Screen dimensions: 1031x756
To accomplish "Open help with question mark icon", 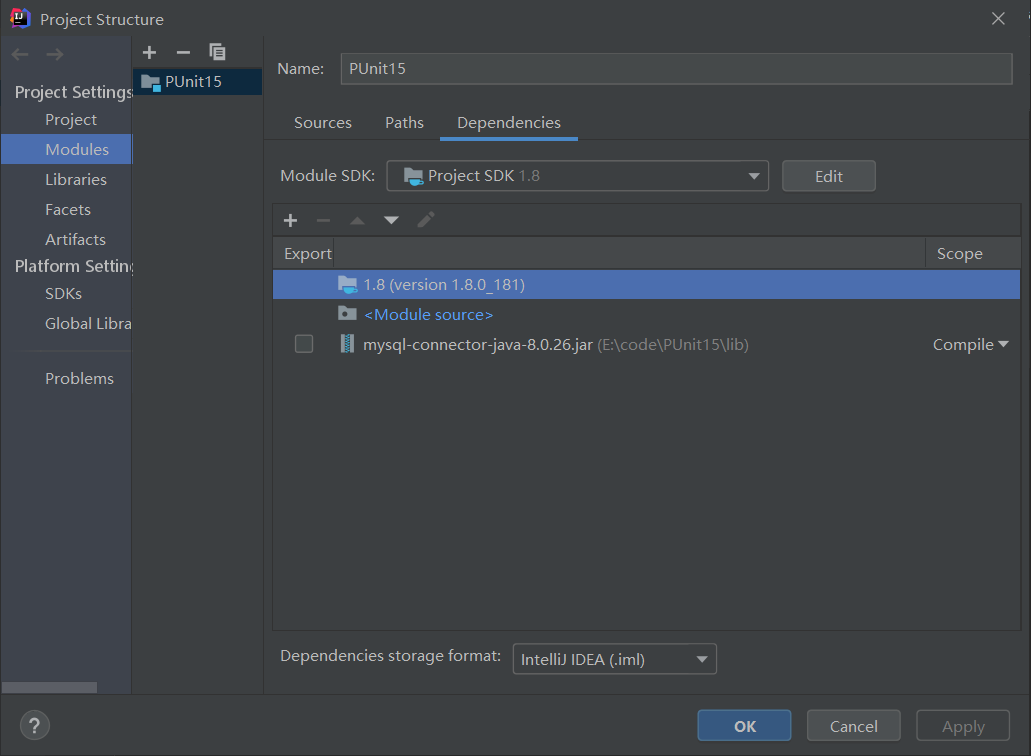I will (35, 726).
